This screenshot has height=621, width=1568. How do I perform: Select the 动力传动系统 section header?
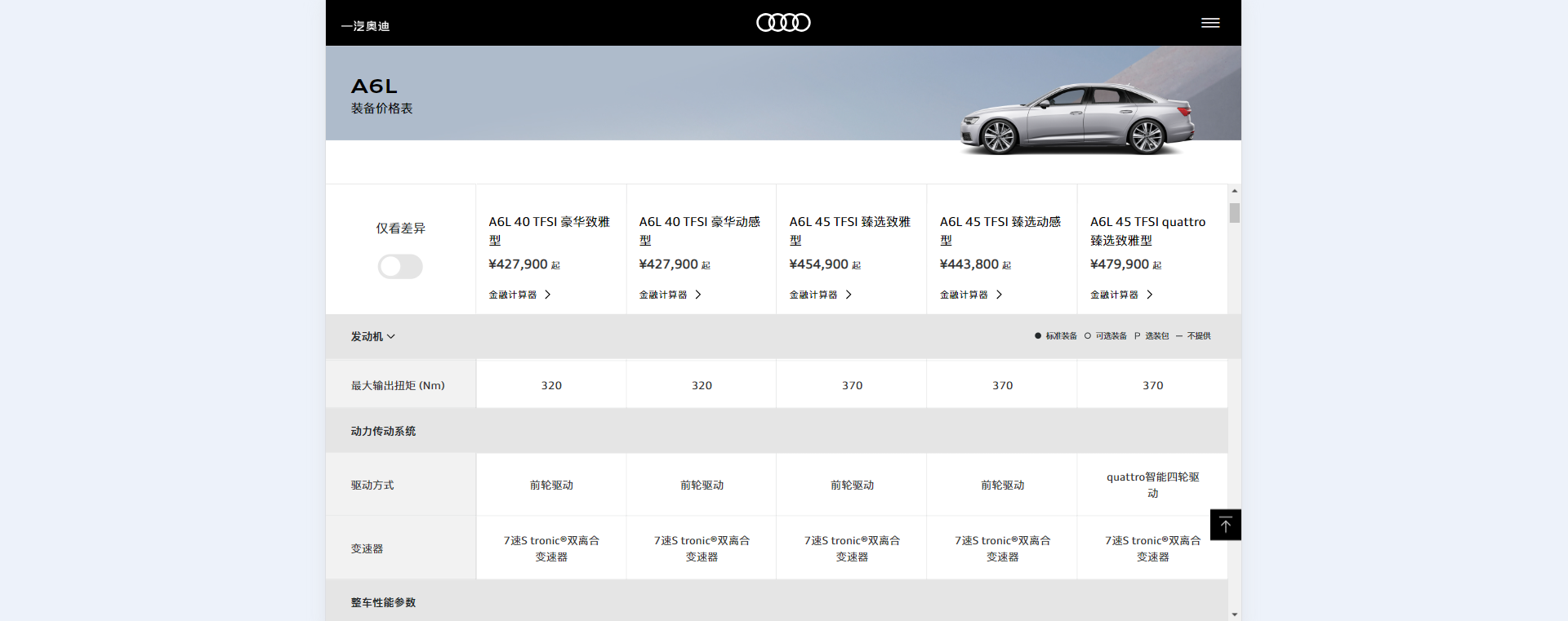click(x=383, y=431)
